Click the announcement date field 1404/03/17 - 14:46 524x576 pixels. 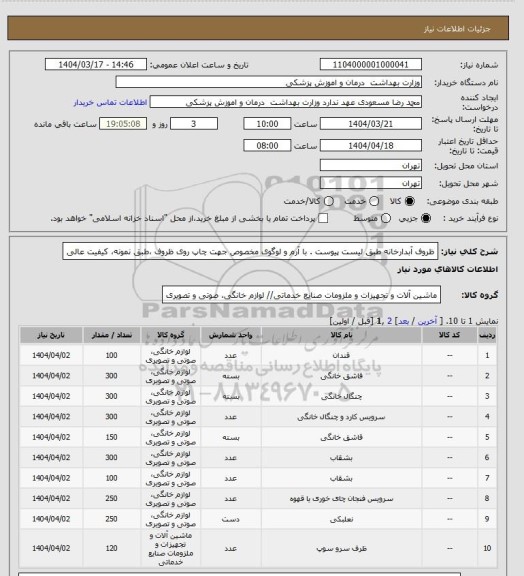click(x=96, y=64)
